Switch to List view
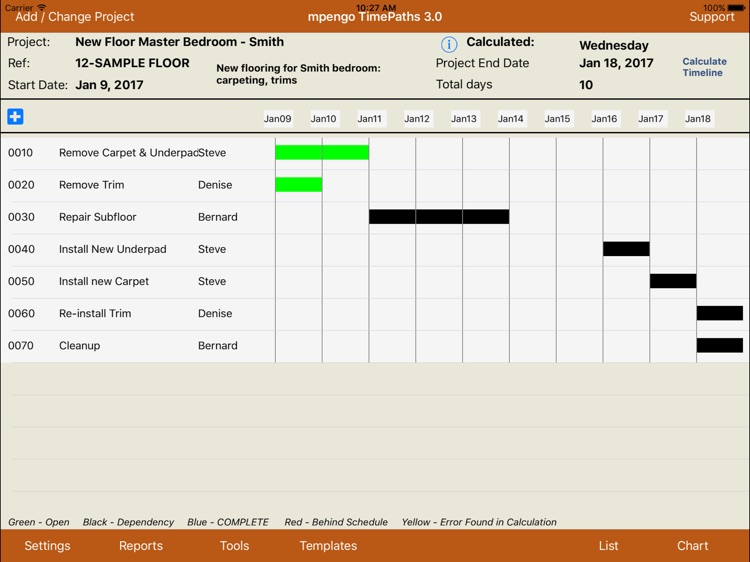 click(608, 546)
